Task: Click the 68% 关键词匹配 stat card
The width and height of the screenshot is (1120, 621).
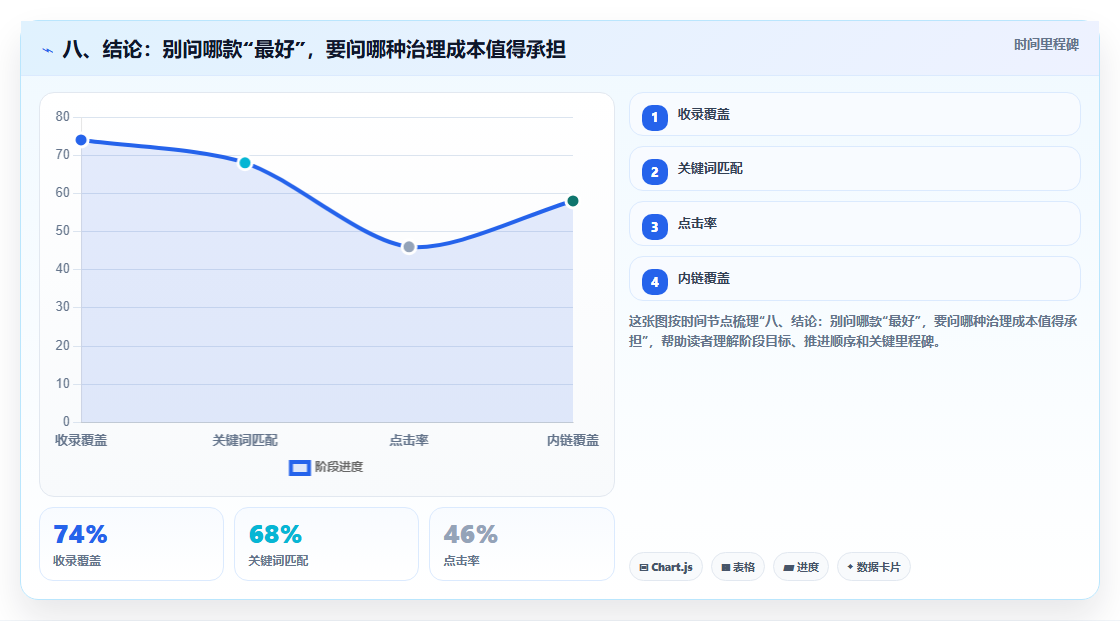Action: point(326,544)
